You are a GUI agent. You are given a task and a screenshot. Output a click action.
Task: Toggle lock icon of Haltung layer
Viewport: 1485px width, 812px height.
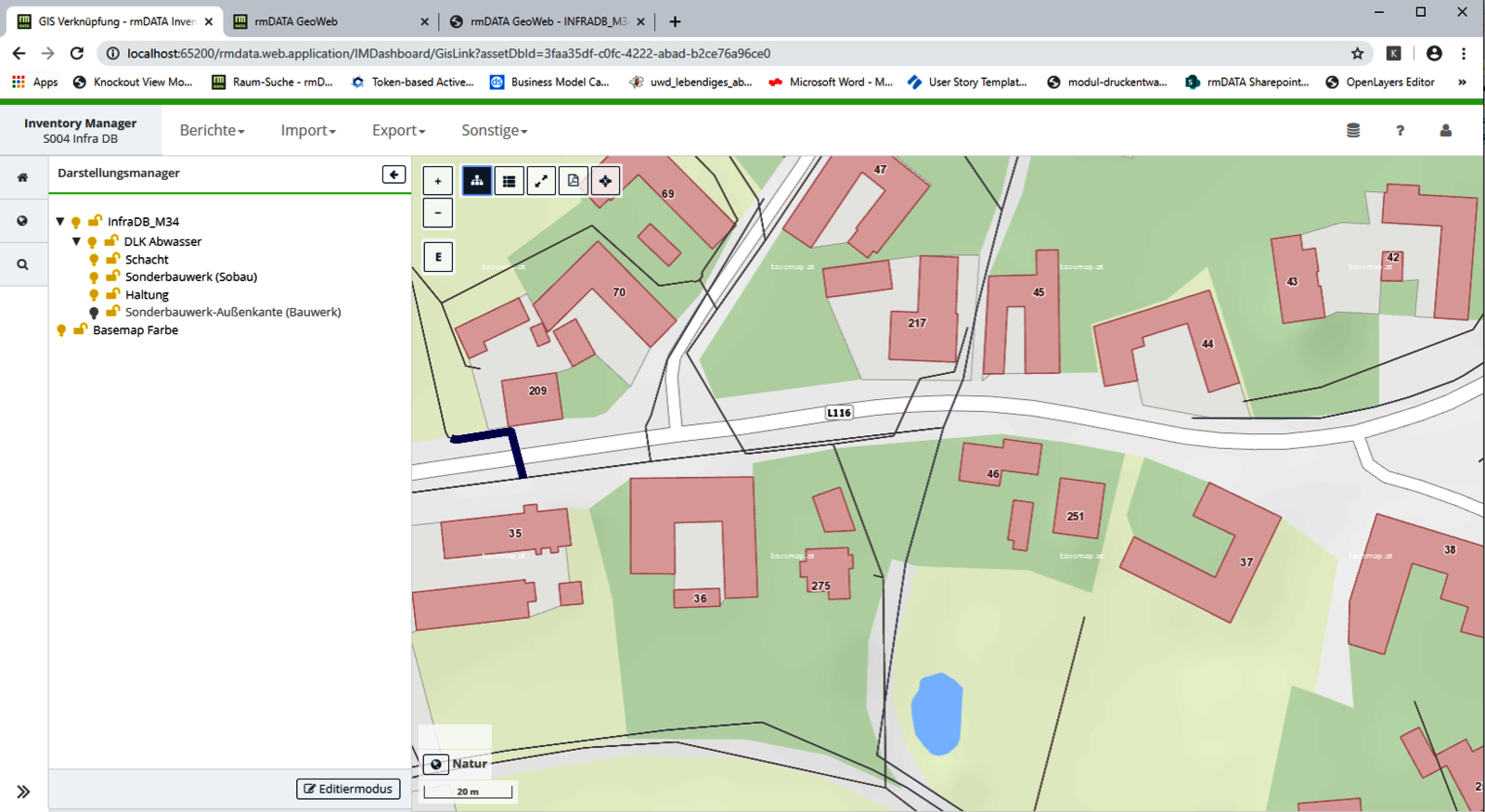[x=112, y=294]
